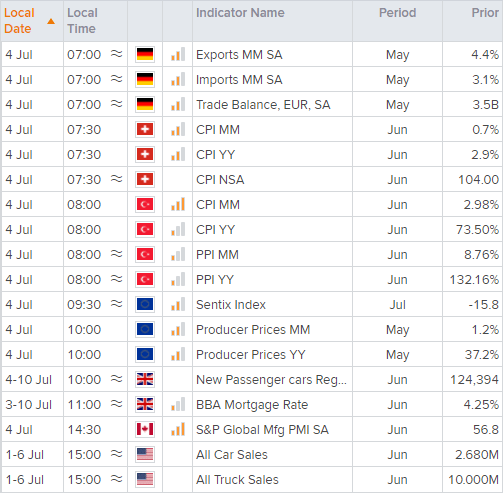Click the EU flag on Producer Prices YY row
This screenshot has width=503, height=493.
pyautogui.click(x=145, y=354)
